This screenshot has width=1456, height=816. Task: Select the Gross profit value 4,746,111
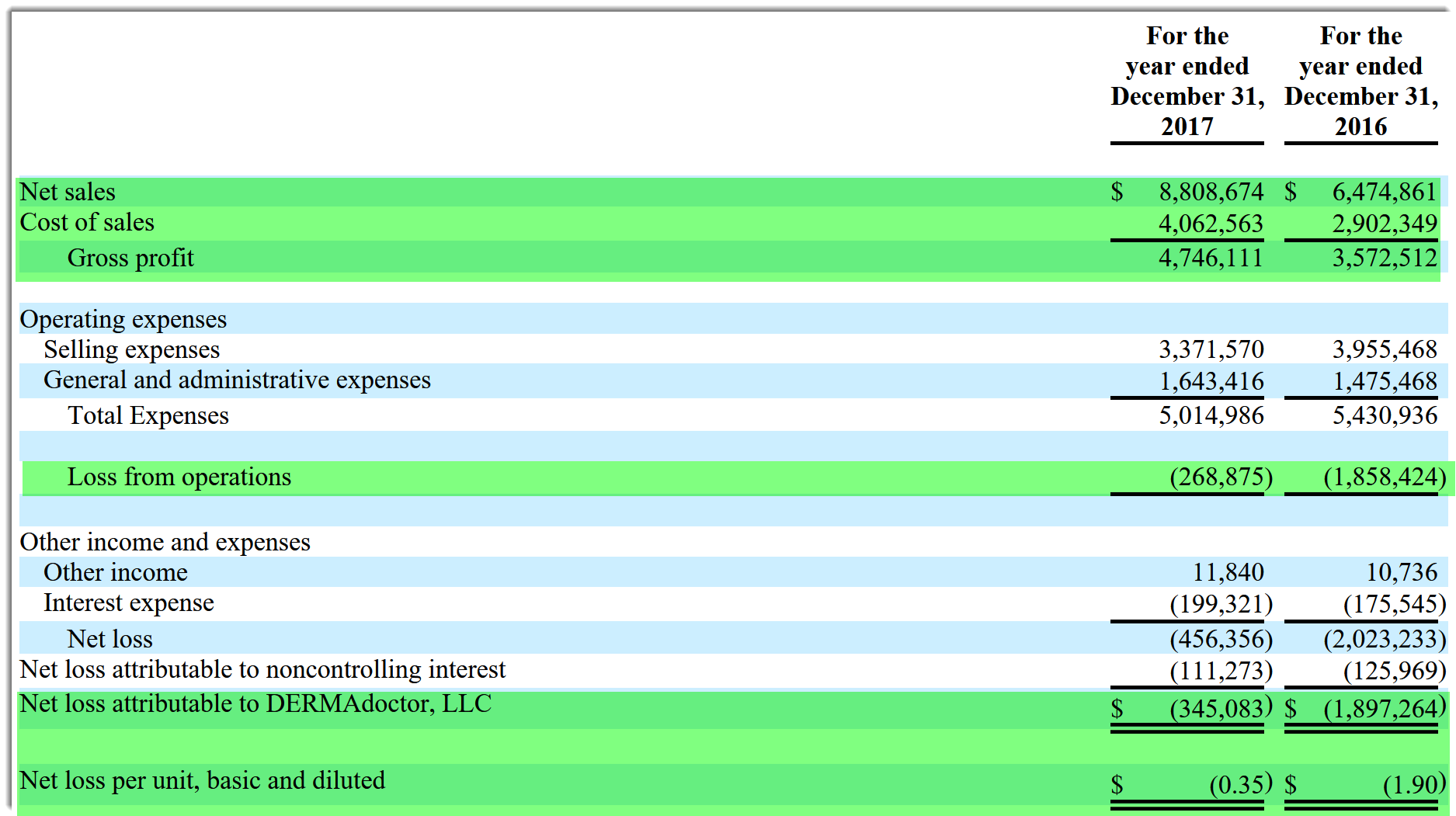pos(1211,258)
